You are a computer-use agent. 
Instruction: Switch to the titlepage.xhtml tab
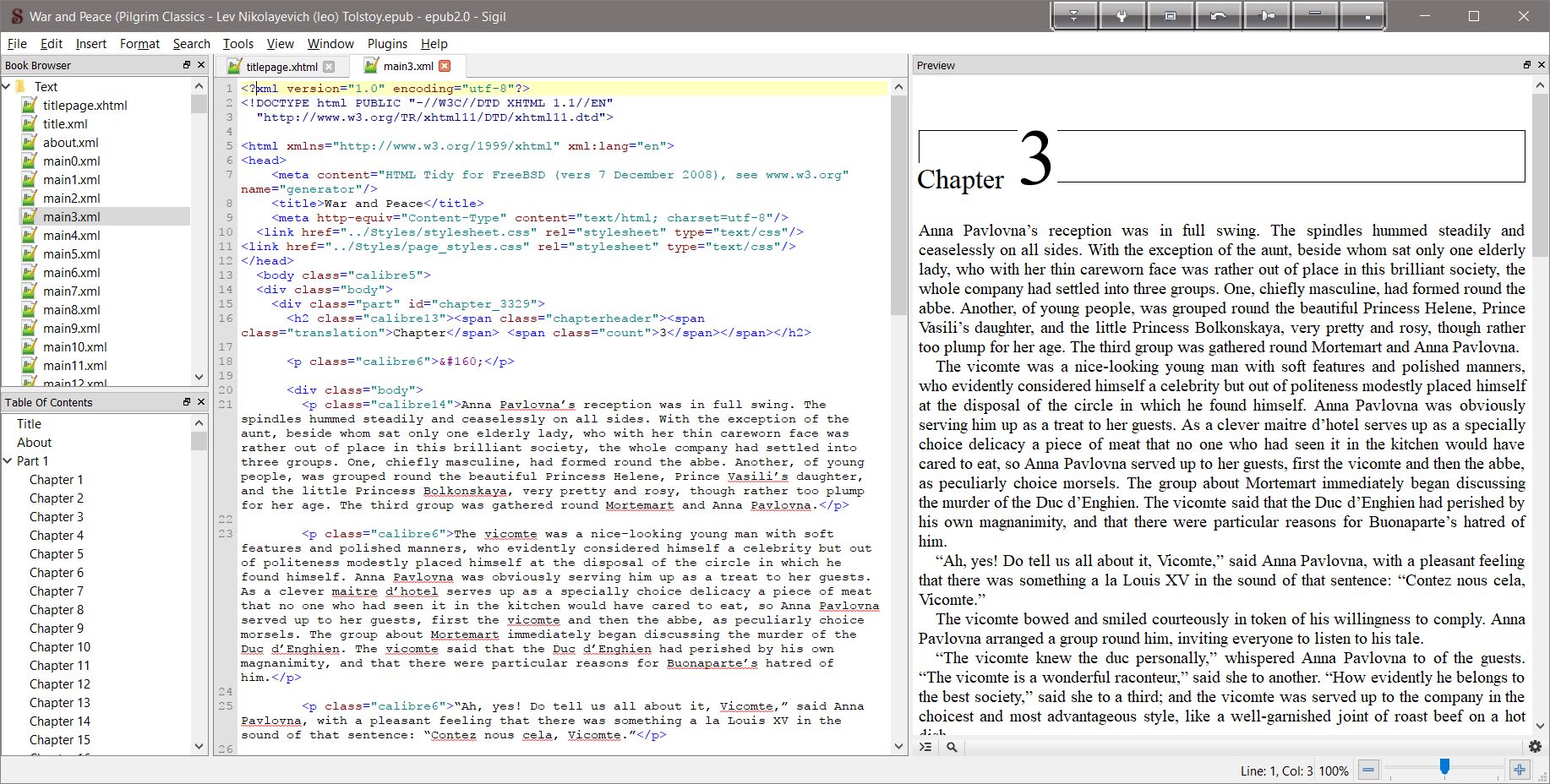(281, 67)
